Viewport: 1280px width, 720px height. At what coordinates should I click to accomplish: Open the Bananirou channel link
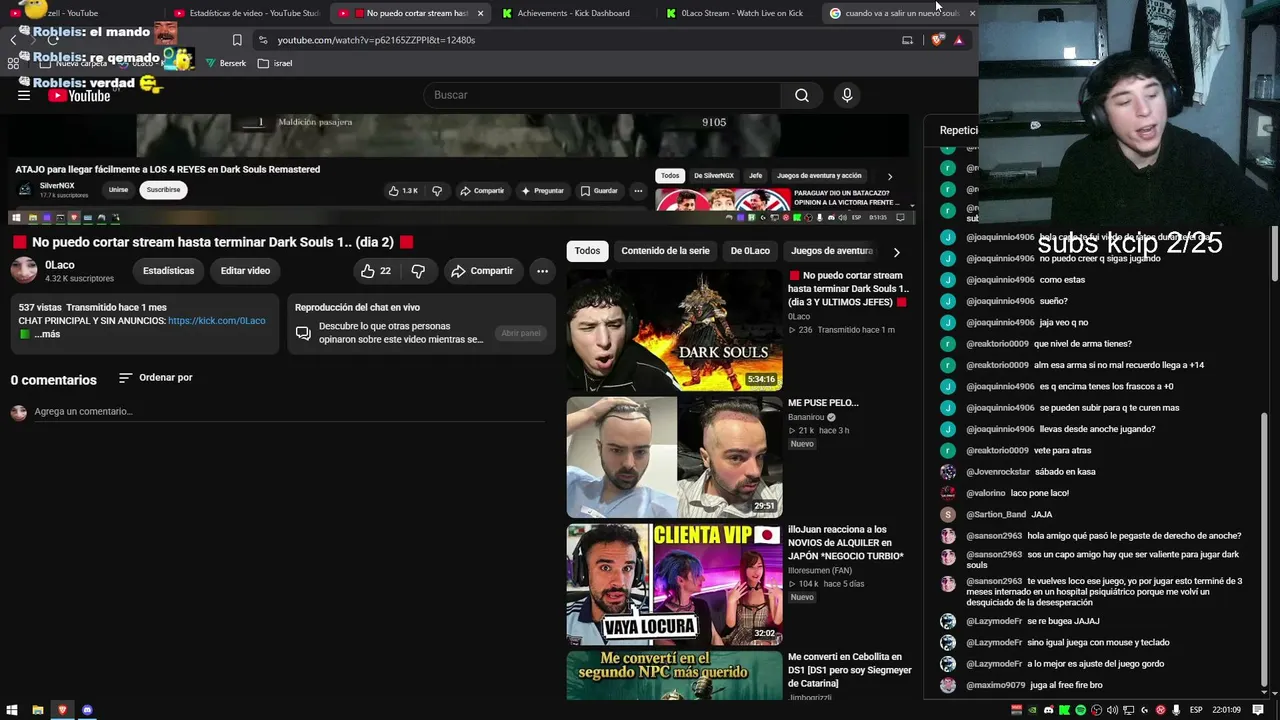coord(806,417)
